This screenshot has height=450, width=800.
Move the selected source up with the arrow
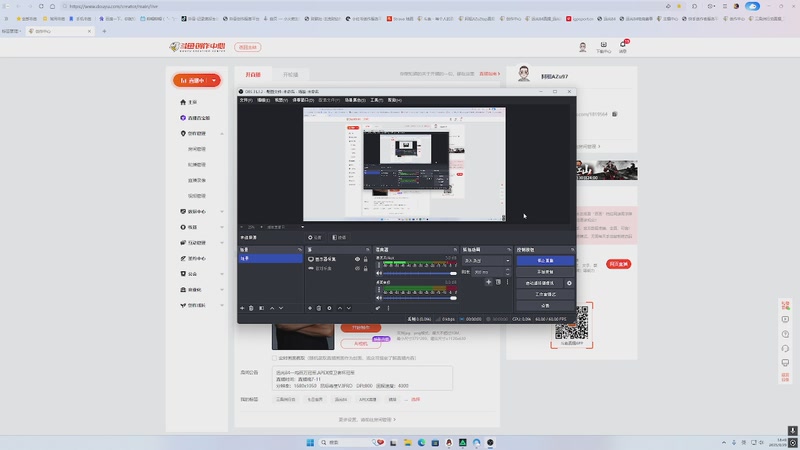pos(340,308)
